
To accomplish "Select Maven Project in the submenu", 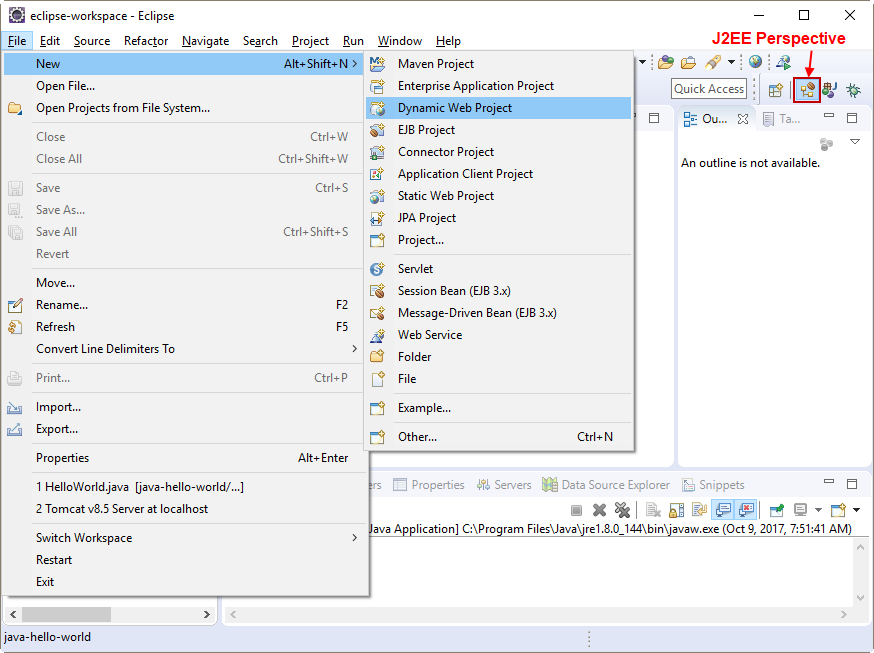I will (x=498, y=64).
